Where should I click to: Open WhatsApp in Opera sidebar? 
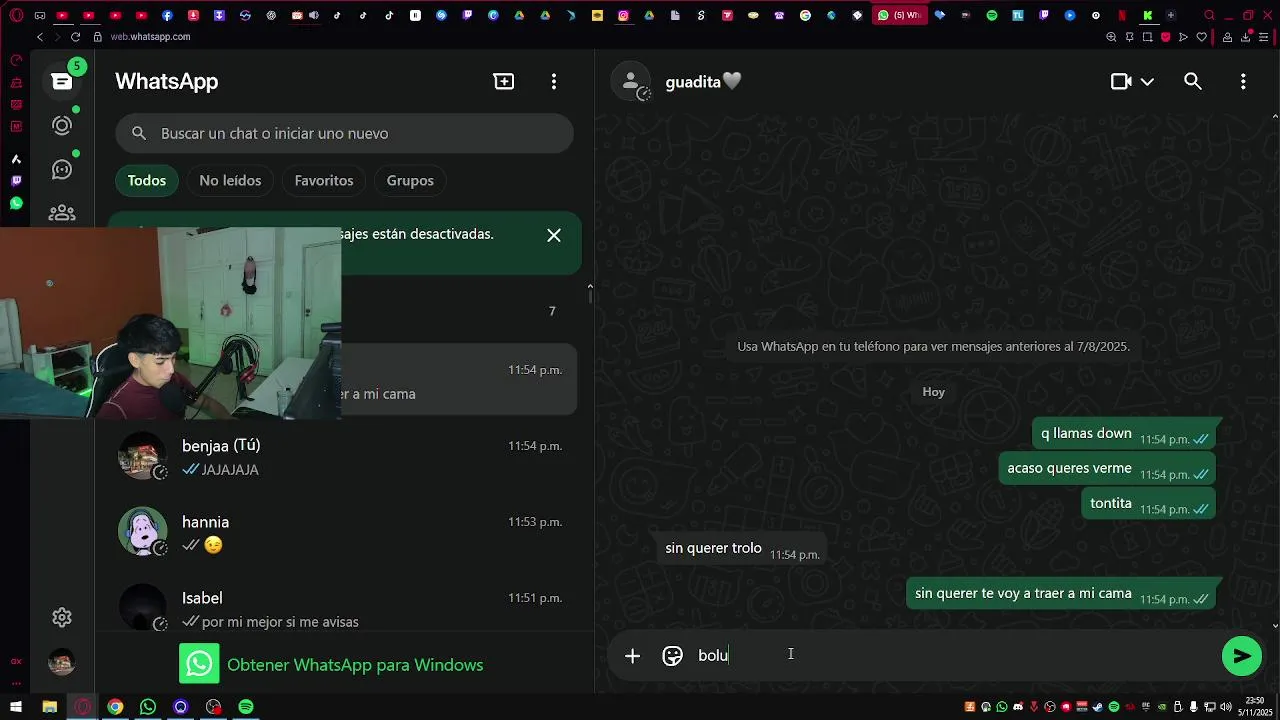[16, 203]
